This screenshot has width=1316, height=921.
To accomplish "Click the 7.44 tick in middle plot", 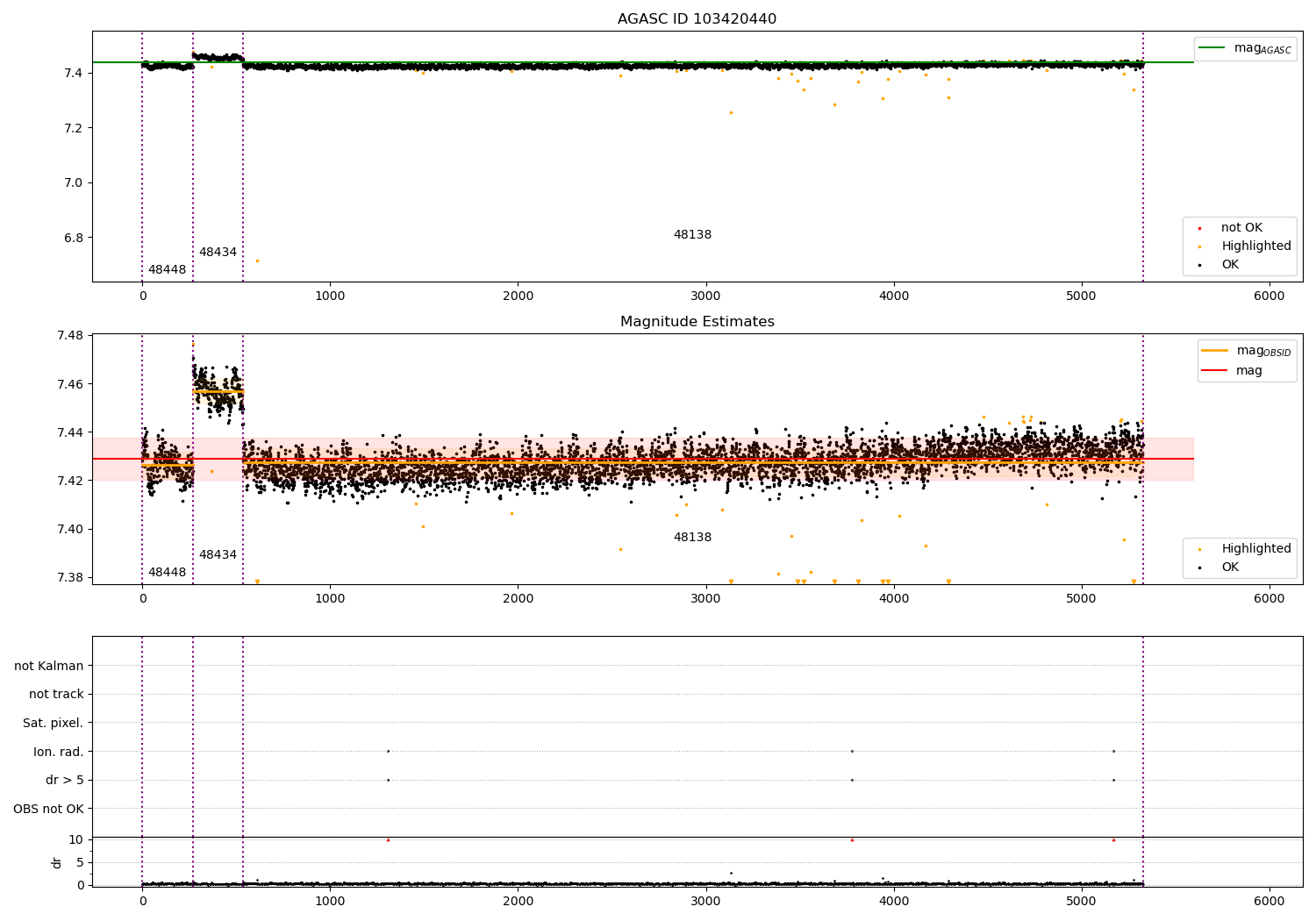I will click(x=69, y=432).
